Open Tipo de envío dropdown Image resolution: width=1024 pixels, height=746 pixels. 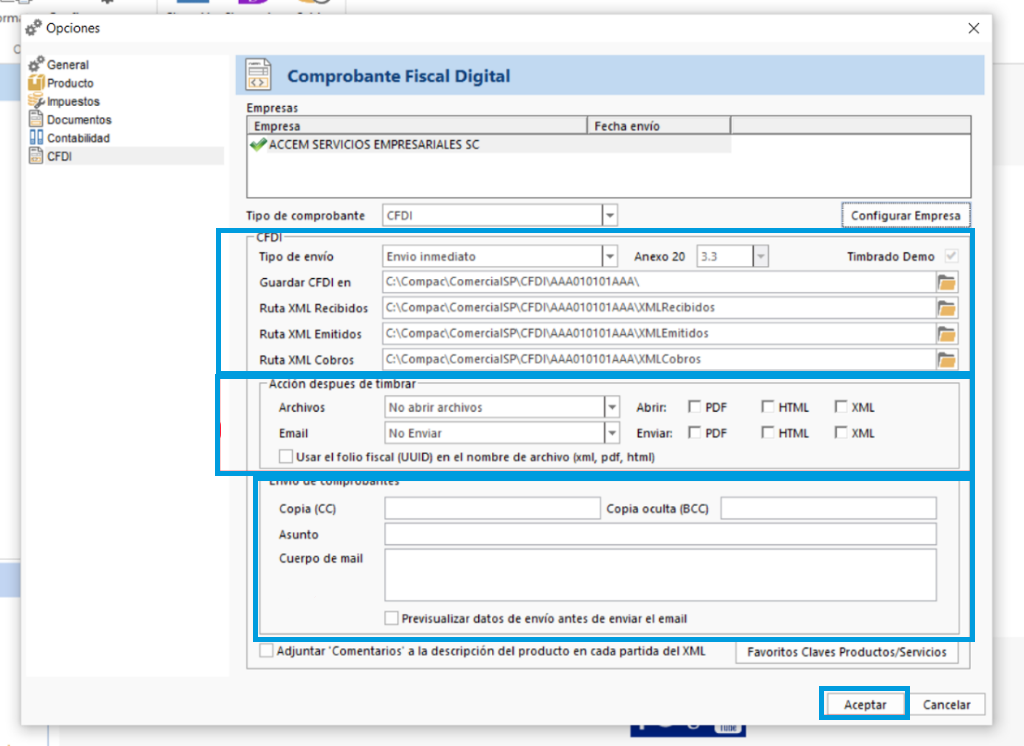(609, 257)
